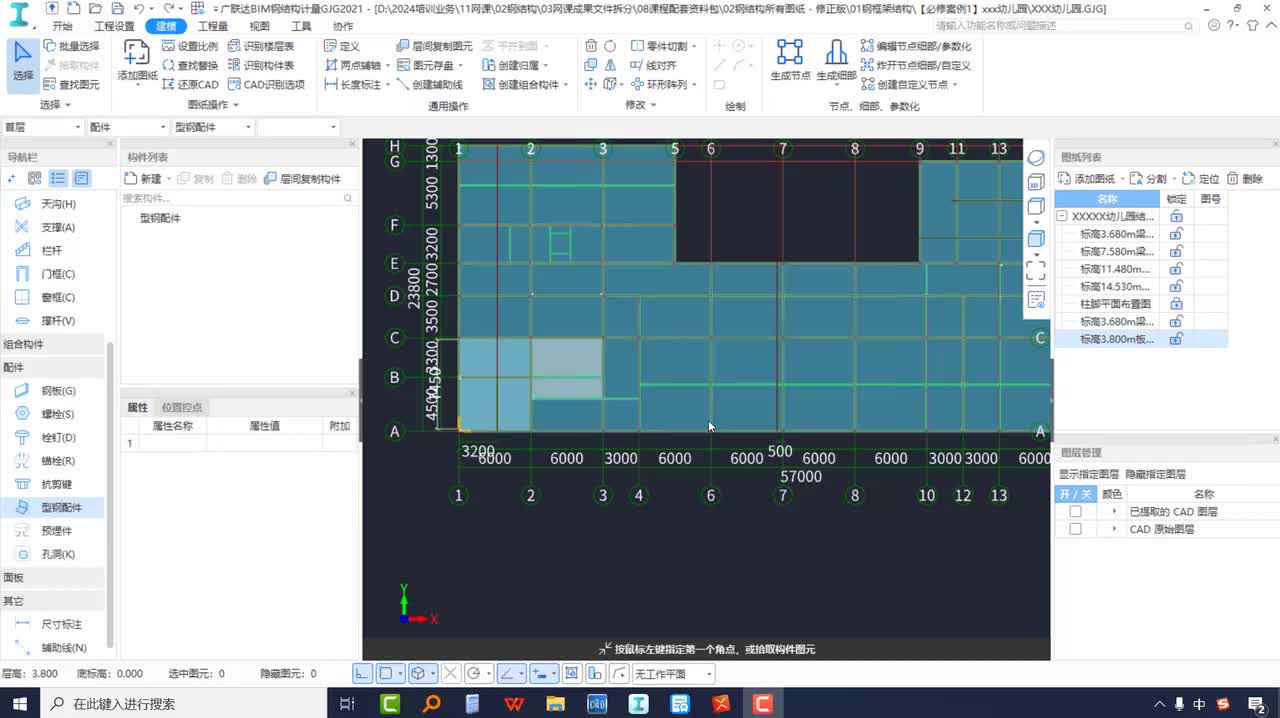Open the 视图 ribbon tab
This screenshot has height=718, width=1280.
(259, 27)
